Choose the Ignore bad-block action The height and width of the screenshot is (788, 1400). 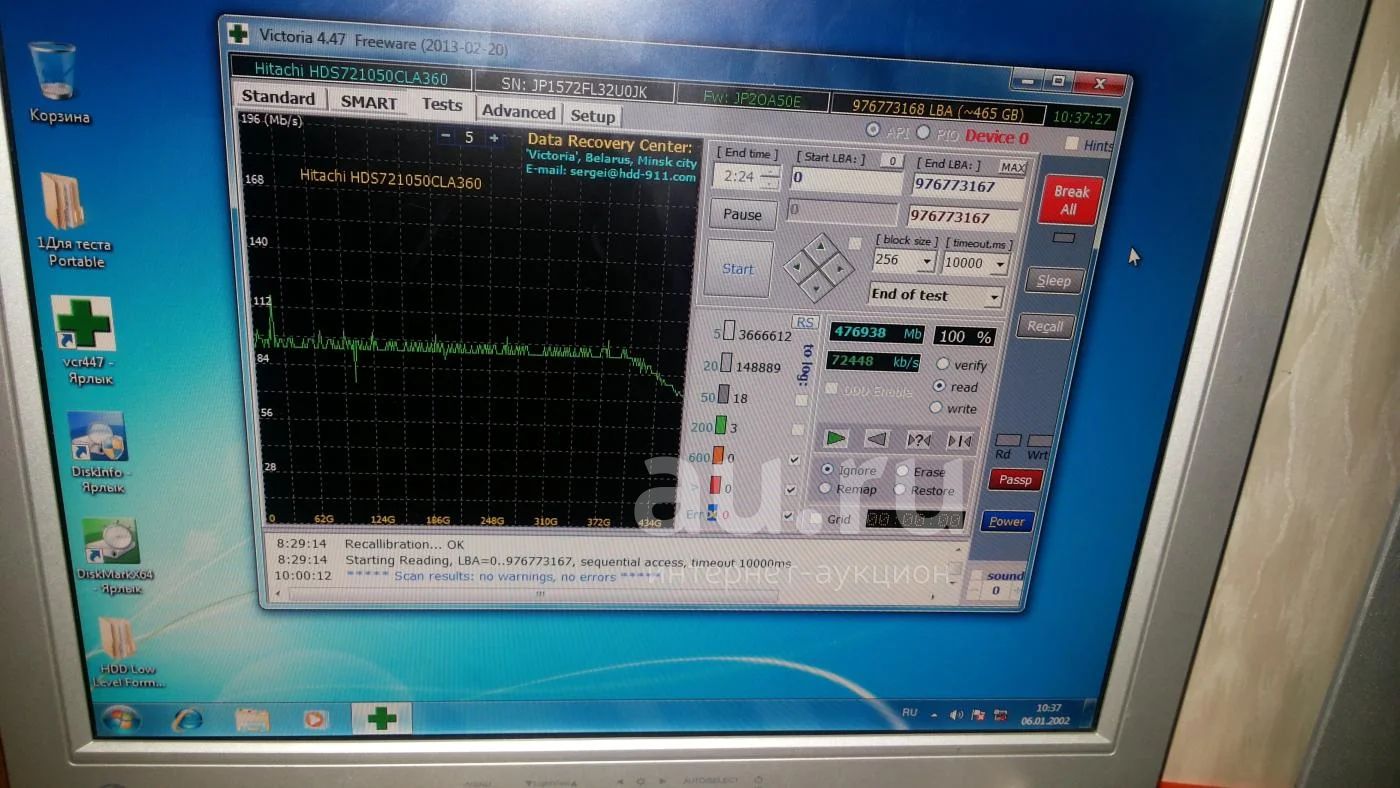click(826, 469)
